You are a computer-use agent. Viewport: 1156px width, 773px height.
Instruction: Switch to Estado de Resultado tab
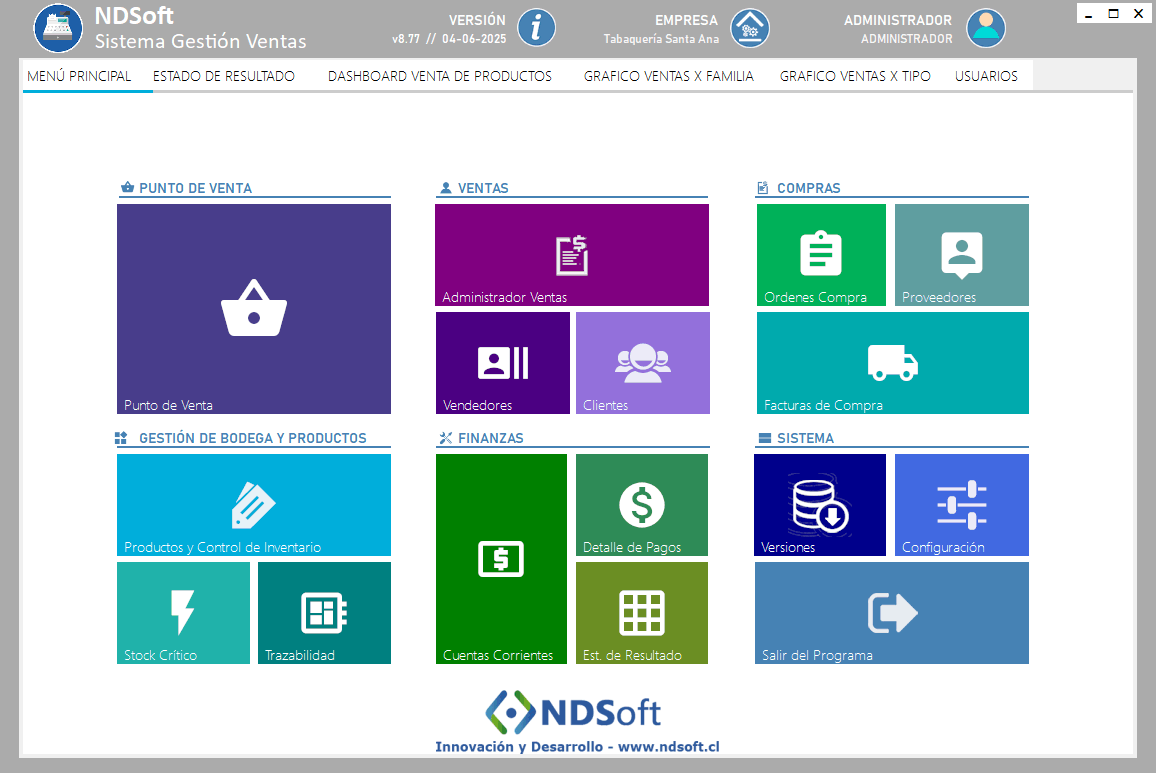(224, 76)
